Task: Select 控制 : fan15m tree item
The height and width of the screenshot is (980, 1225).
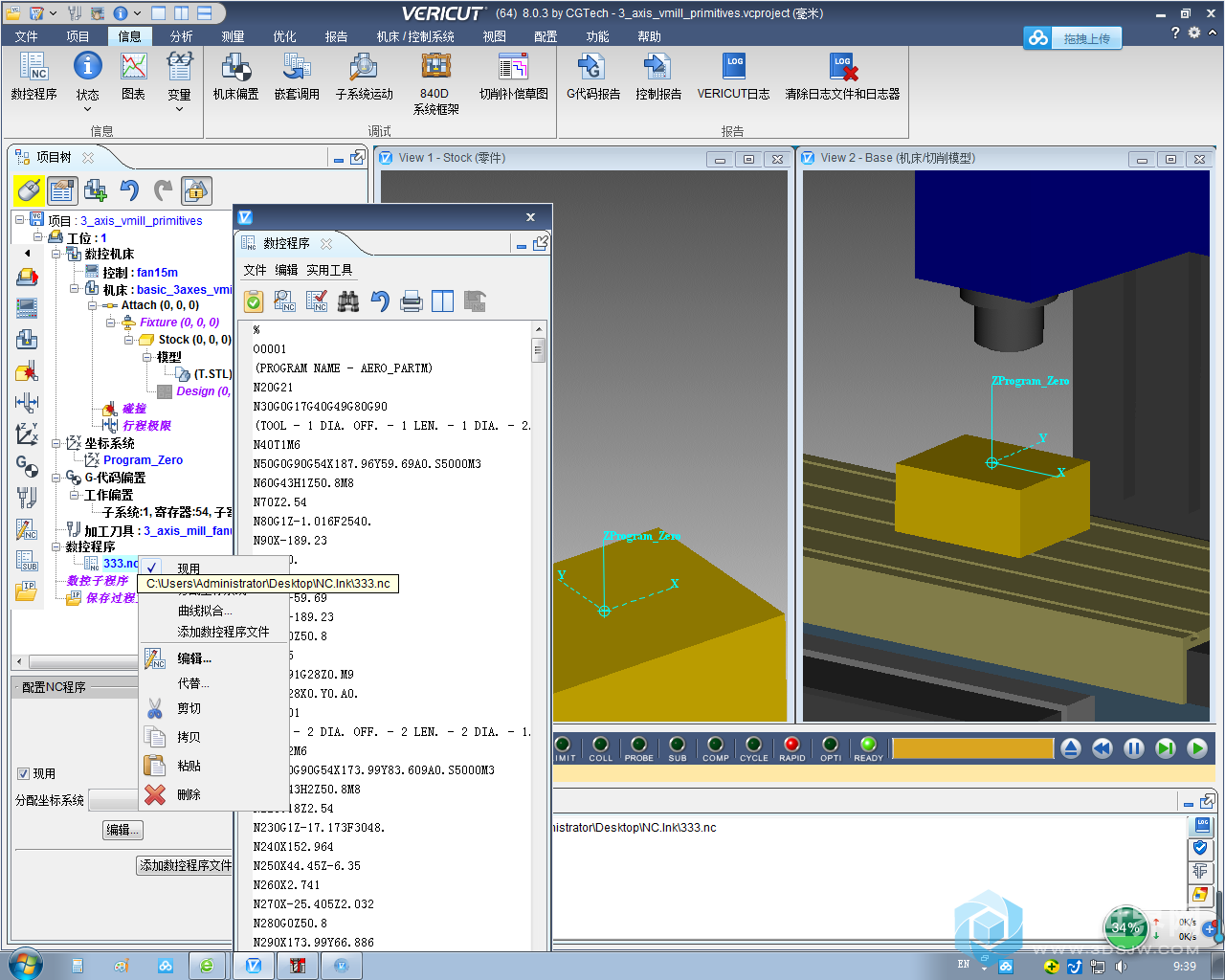Action: coord(140,273)
